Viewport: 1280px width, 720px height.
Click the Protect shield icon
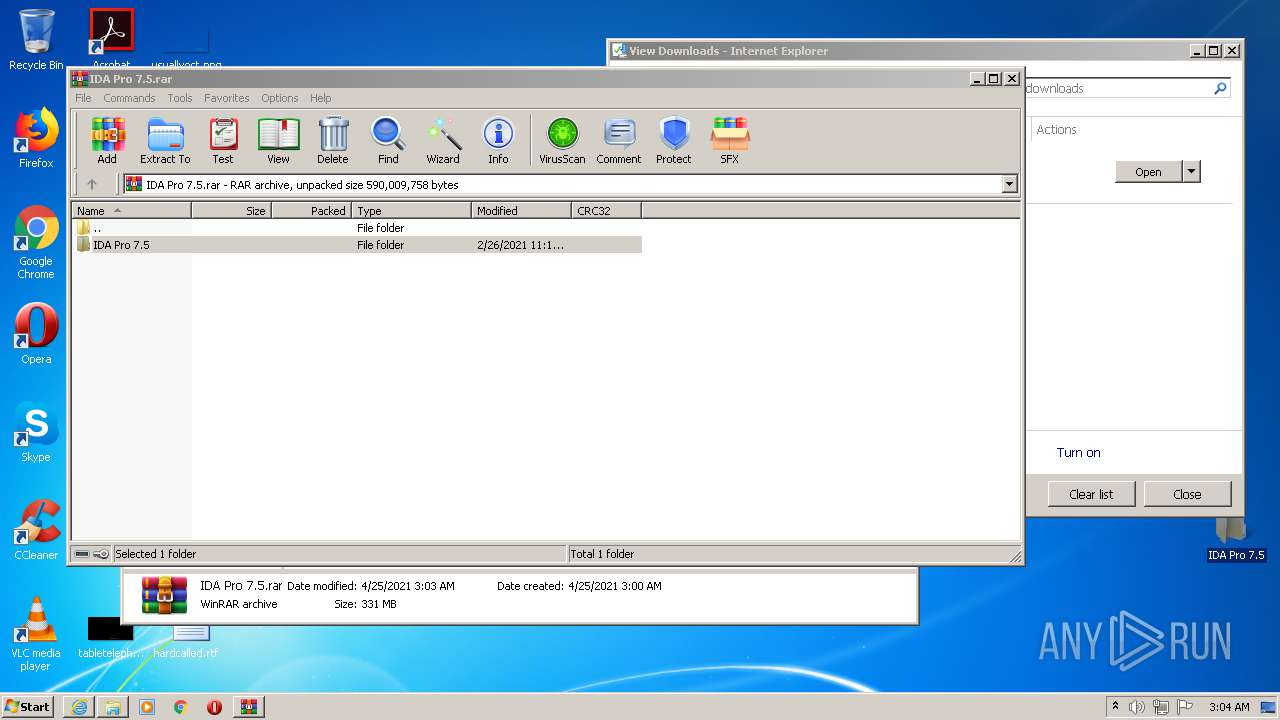click(x=674, y=140)
